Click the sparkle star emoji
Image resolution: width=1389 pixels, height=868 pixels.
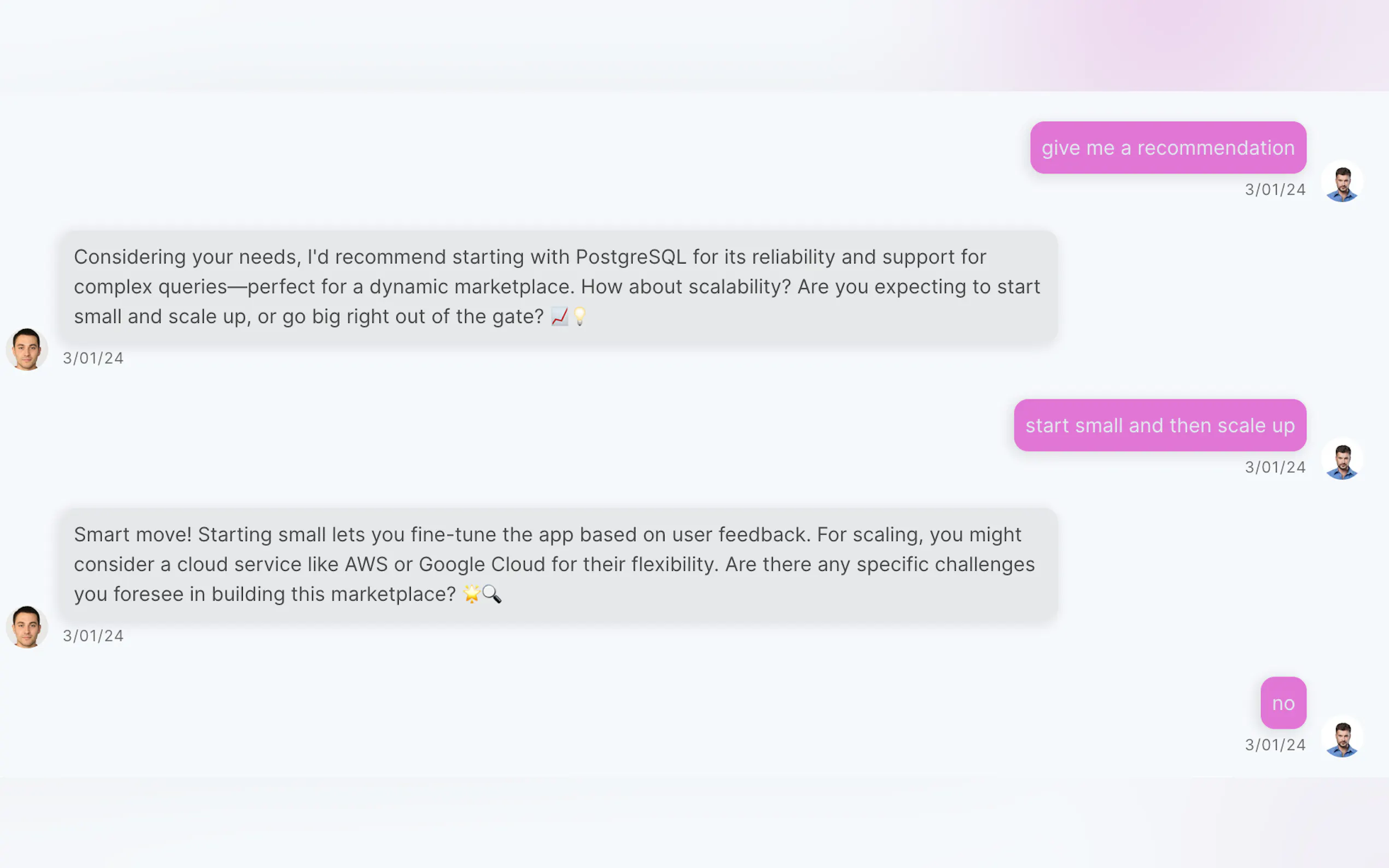coord(471,594)
